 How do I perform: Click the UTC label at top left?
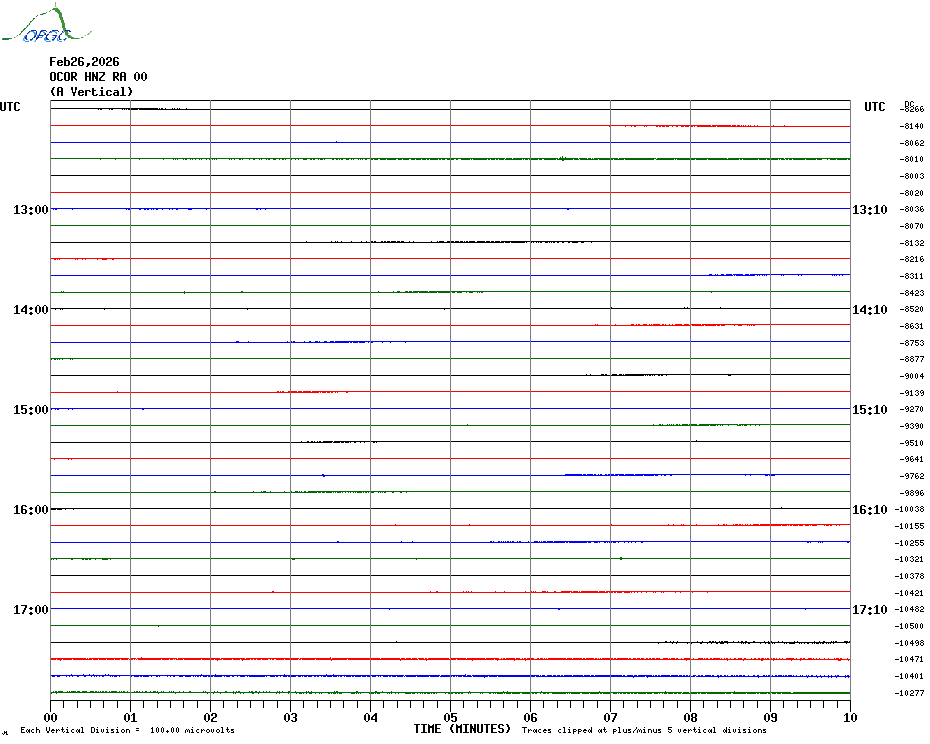tap(10, 107)
